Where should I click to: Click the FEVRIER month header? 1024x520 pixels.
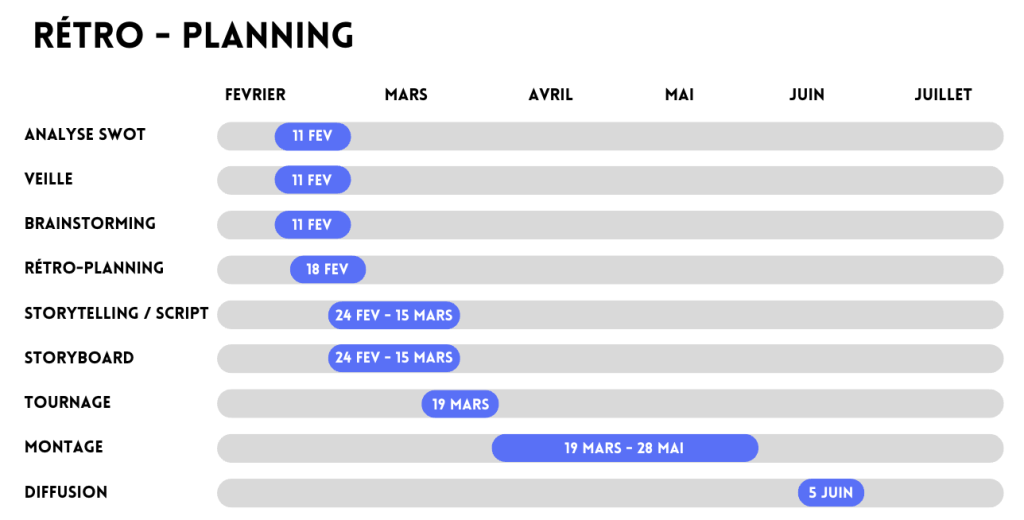[x=255, y=95]
